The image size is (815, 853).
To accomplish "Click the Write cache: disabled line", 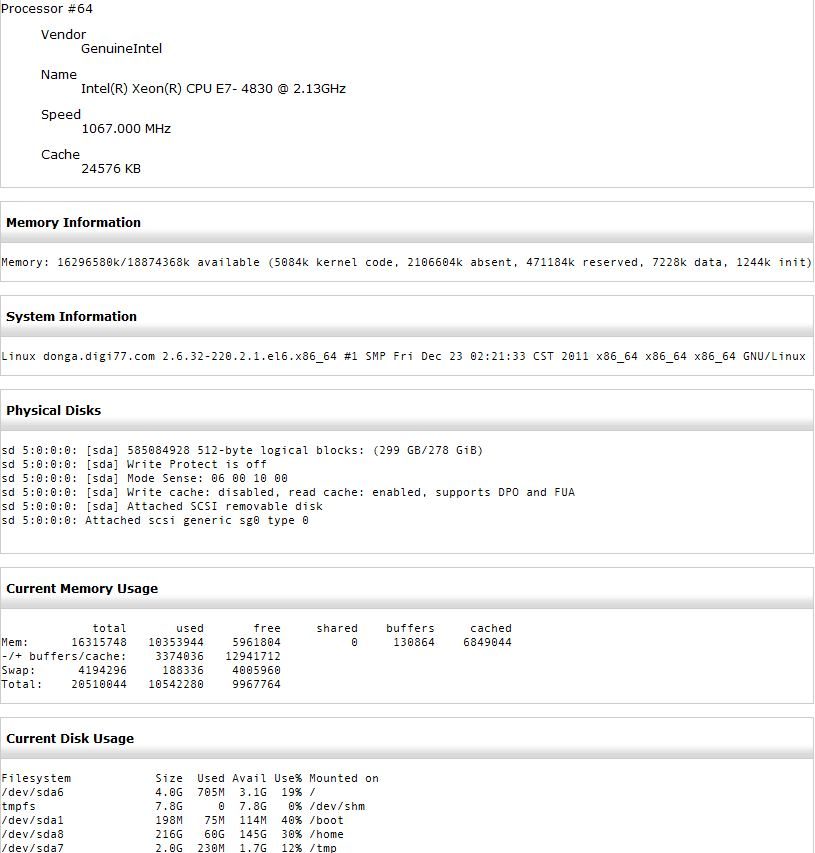I will [x=288, y=492].
